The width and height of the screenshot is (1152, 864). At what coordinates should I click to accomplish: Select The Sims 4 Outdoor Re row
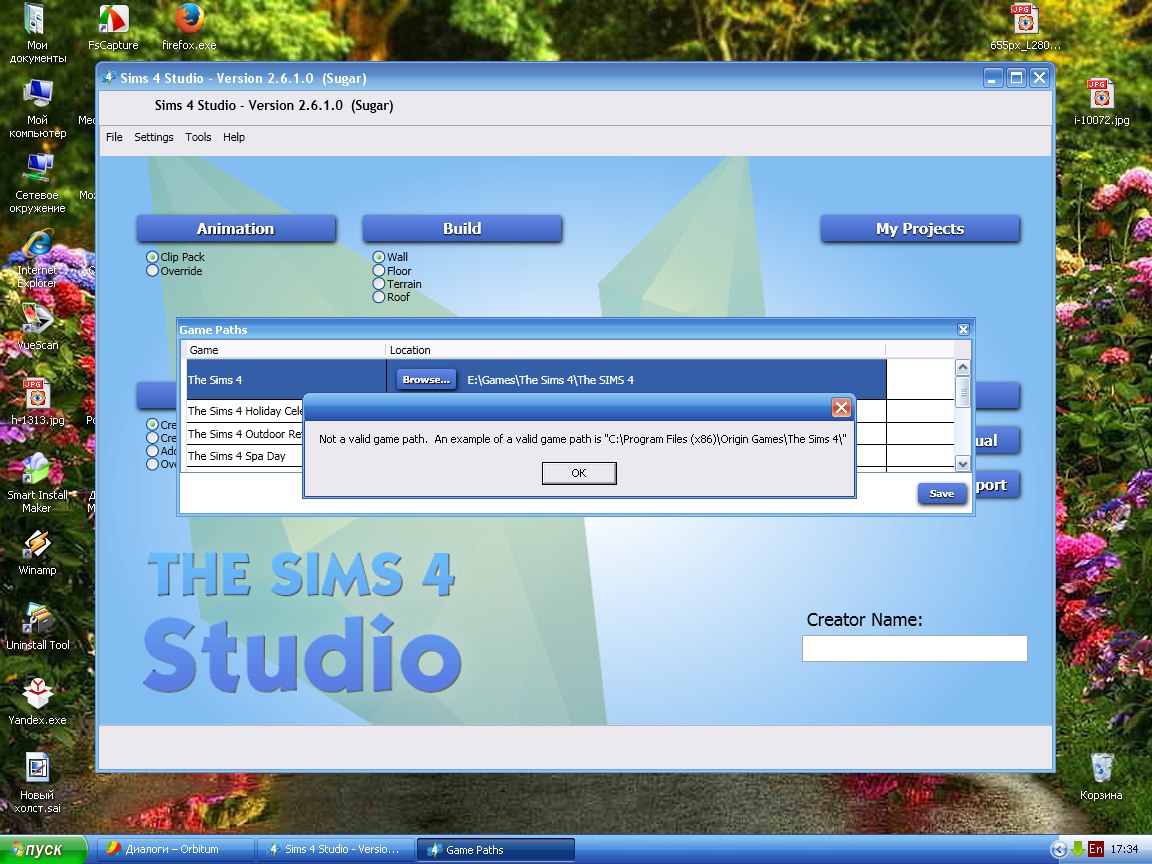[x=245, y=434]
